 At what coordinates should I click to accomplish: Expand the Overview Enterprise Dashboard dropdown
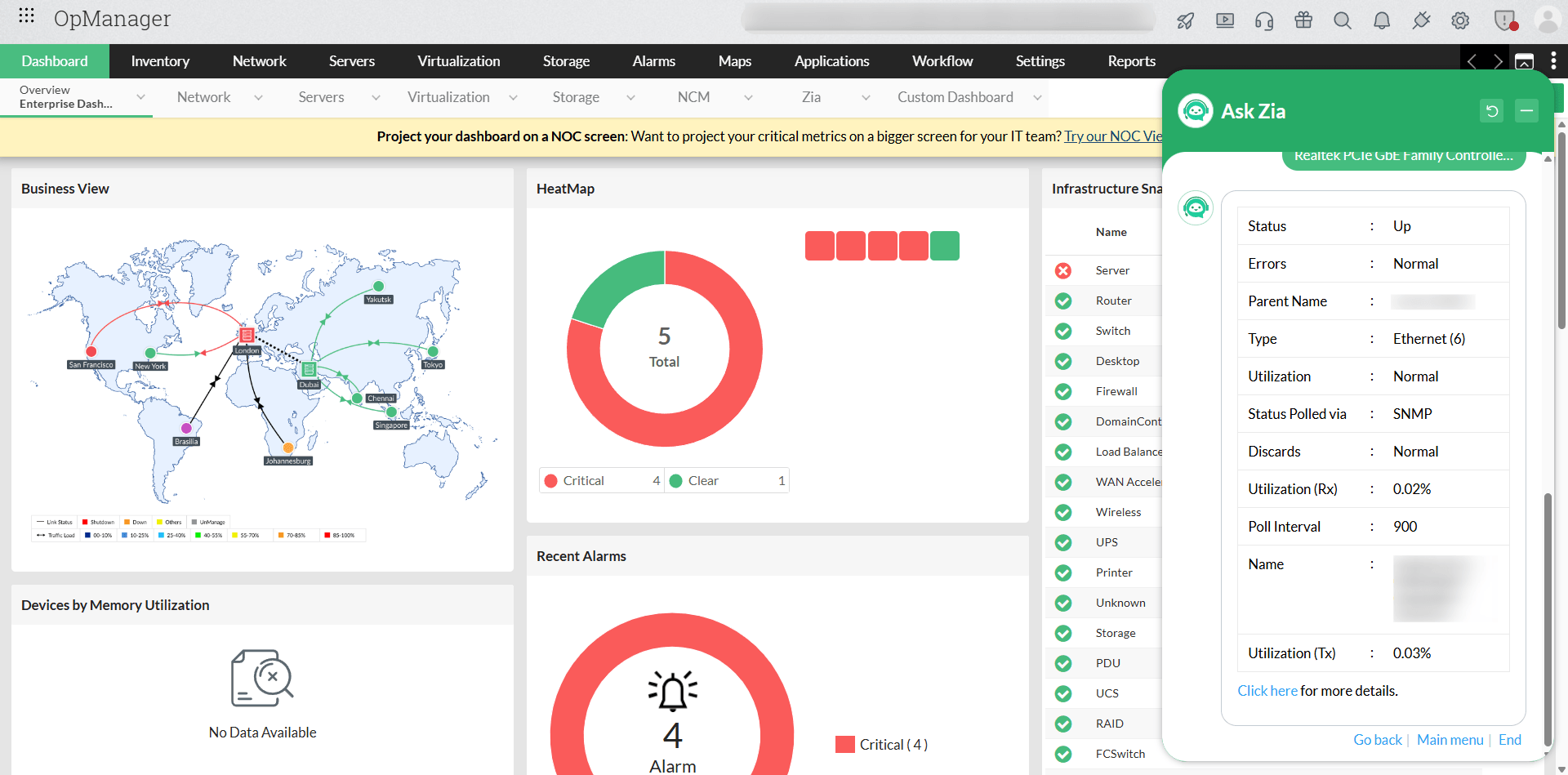click(x=140, y=97)
